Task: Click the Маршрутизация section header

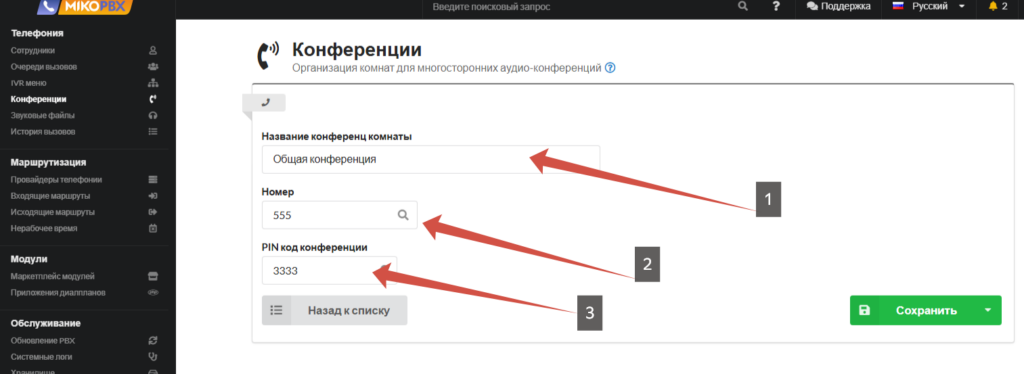Action: point(48,163)
